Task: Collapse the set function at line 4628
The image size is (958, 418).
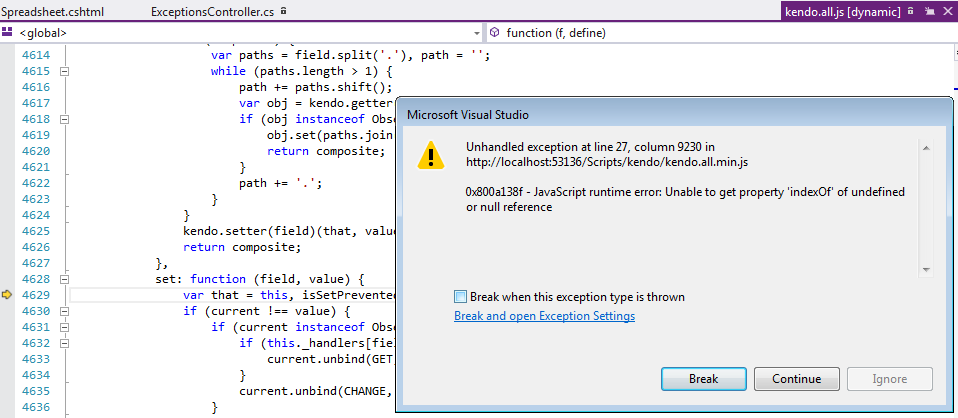Action: 64,279
